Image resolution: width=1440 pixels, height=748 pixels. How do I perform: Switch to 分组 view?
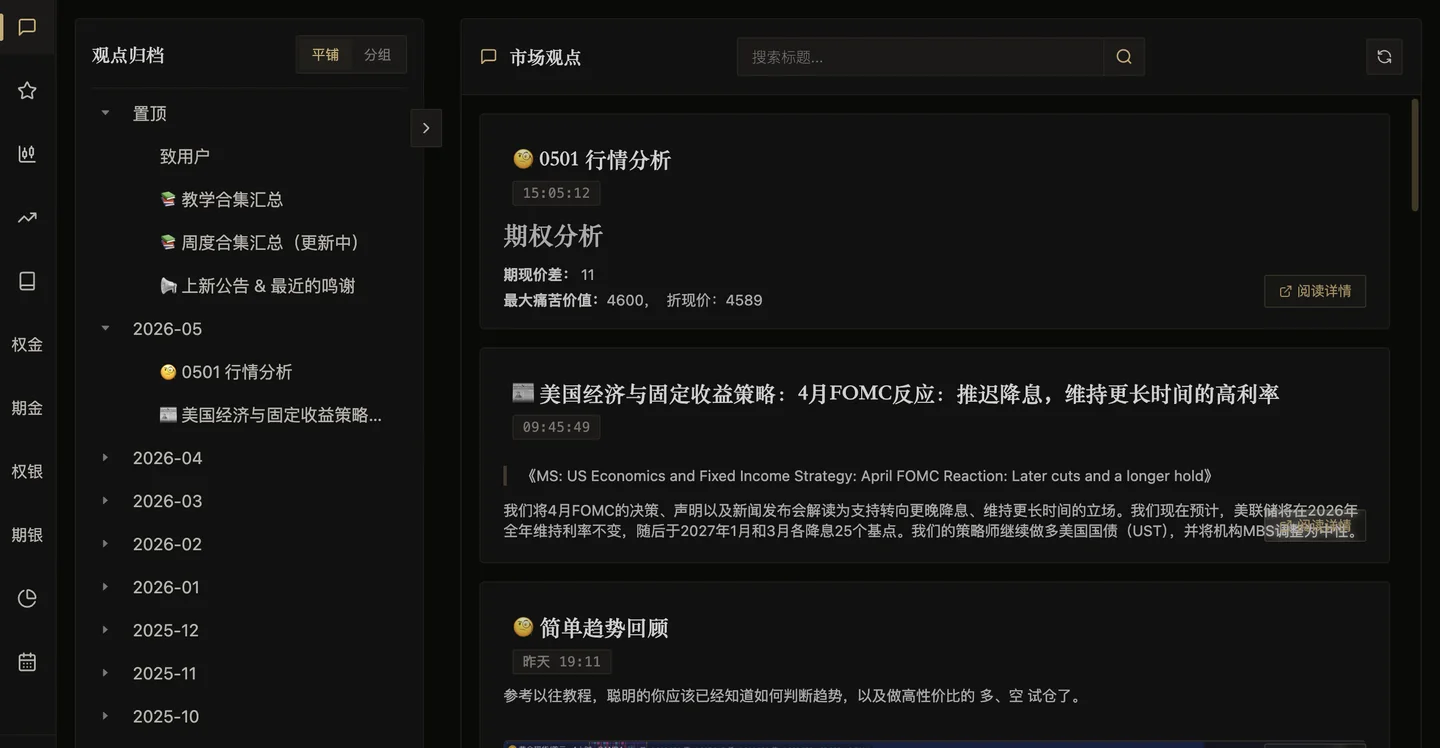coord(377,55)
